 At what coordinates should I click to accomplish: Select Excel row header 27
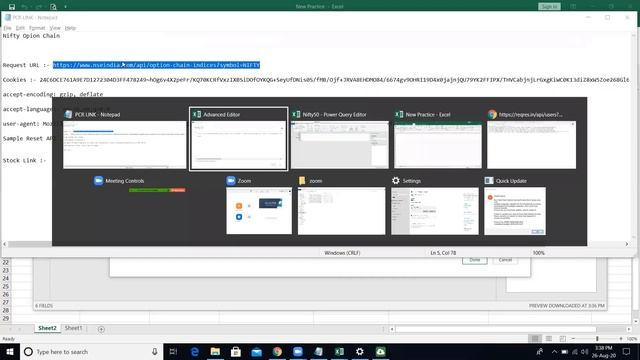click(x=6, y=302)
